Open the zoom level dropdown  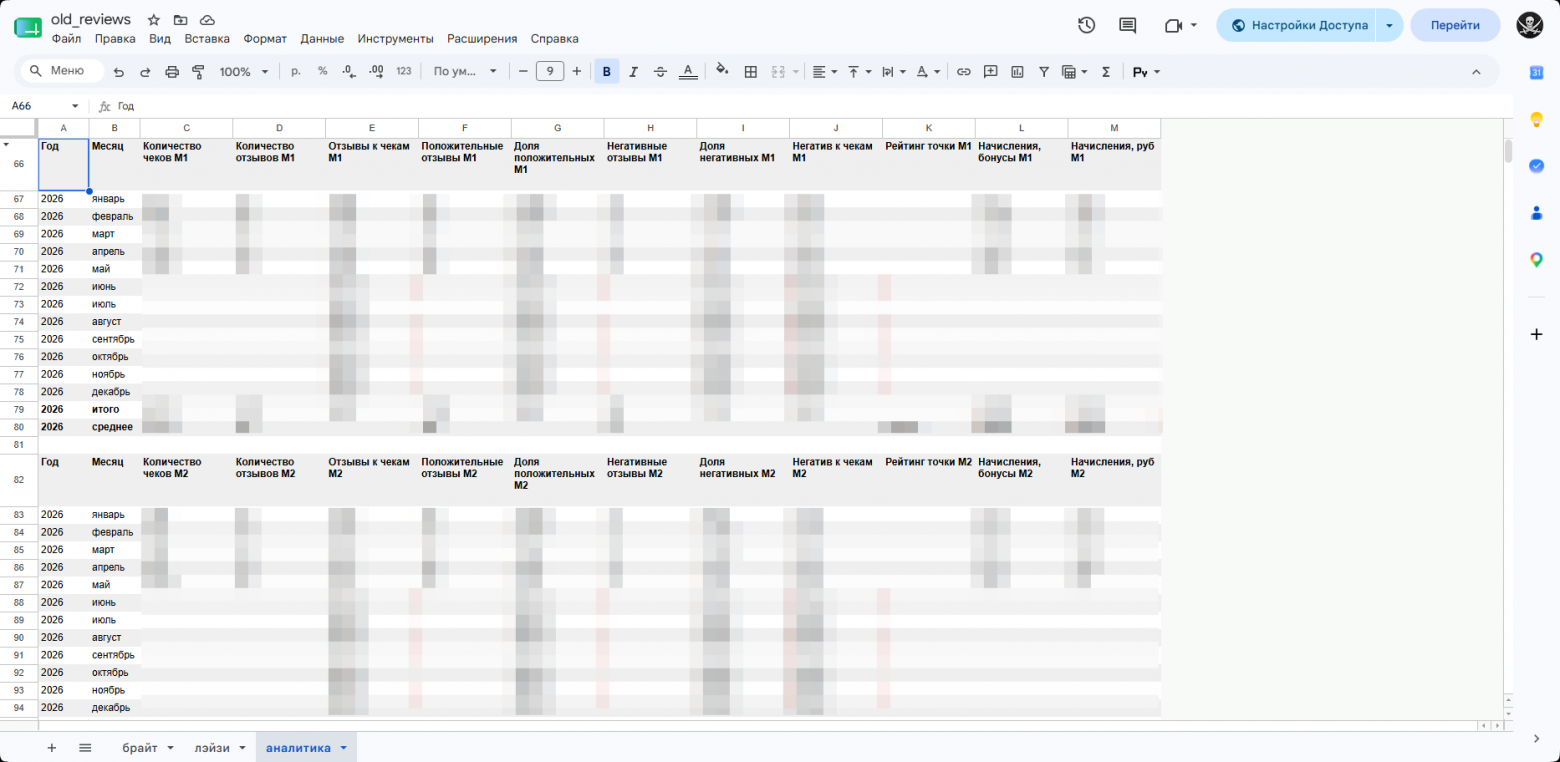(x=244, y=72)
